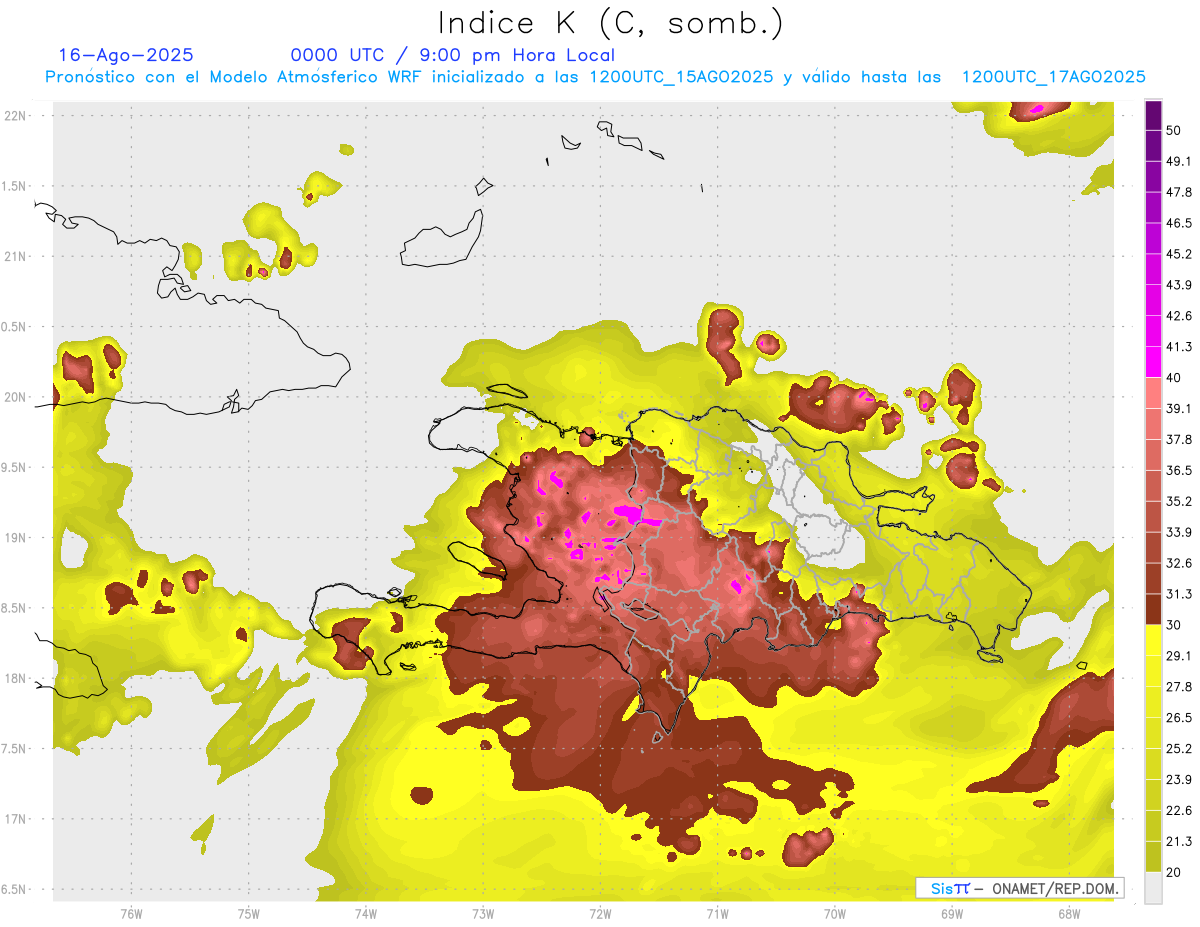
Task: Click the '29.1' color scale value
Action: point(1179,656)
